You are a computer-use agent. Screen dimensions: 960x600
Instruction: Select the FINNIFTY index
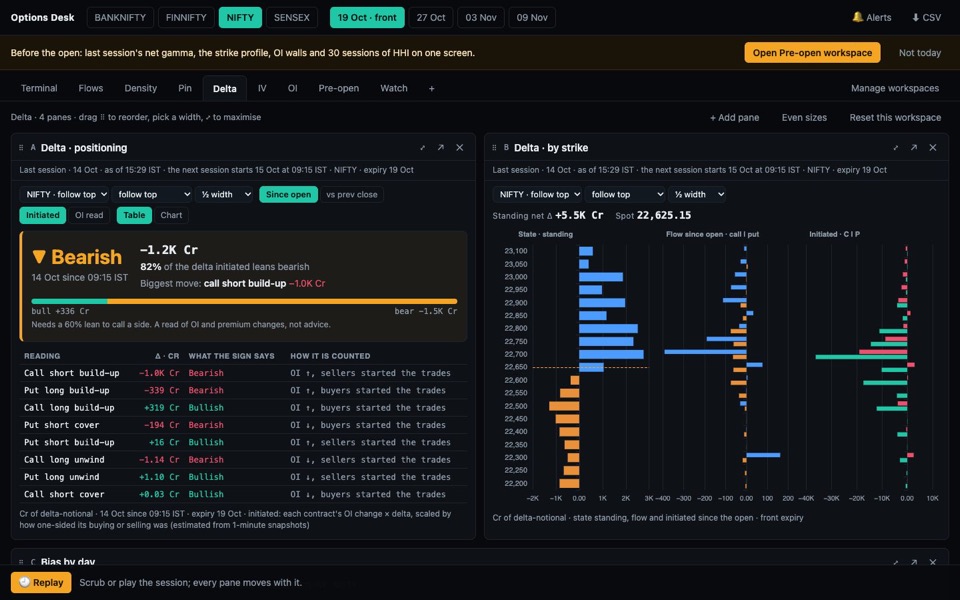(x=186, y=18)
